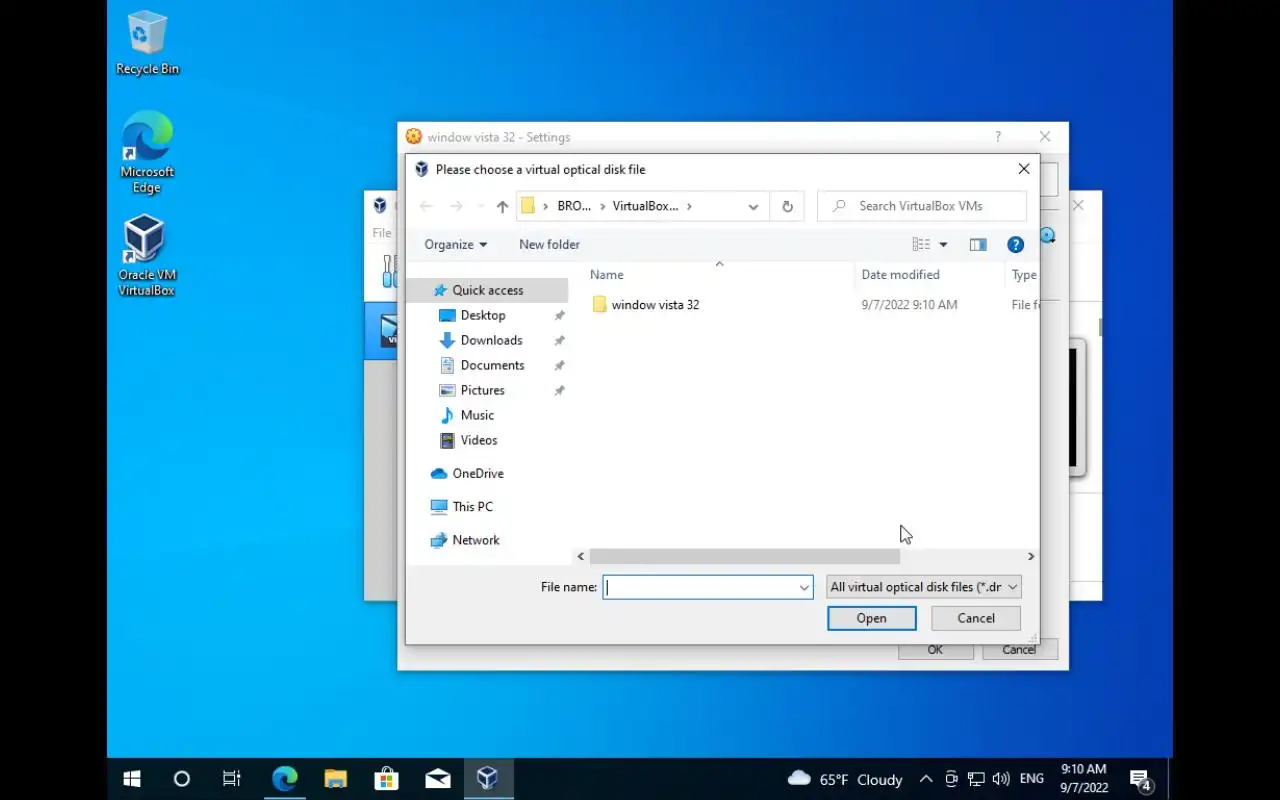Go up one folder level
Viewport: 1280px width, 800px height.
502,206
